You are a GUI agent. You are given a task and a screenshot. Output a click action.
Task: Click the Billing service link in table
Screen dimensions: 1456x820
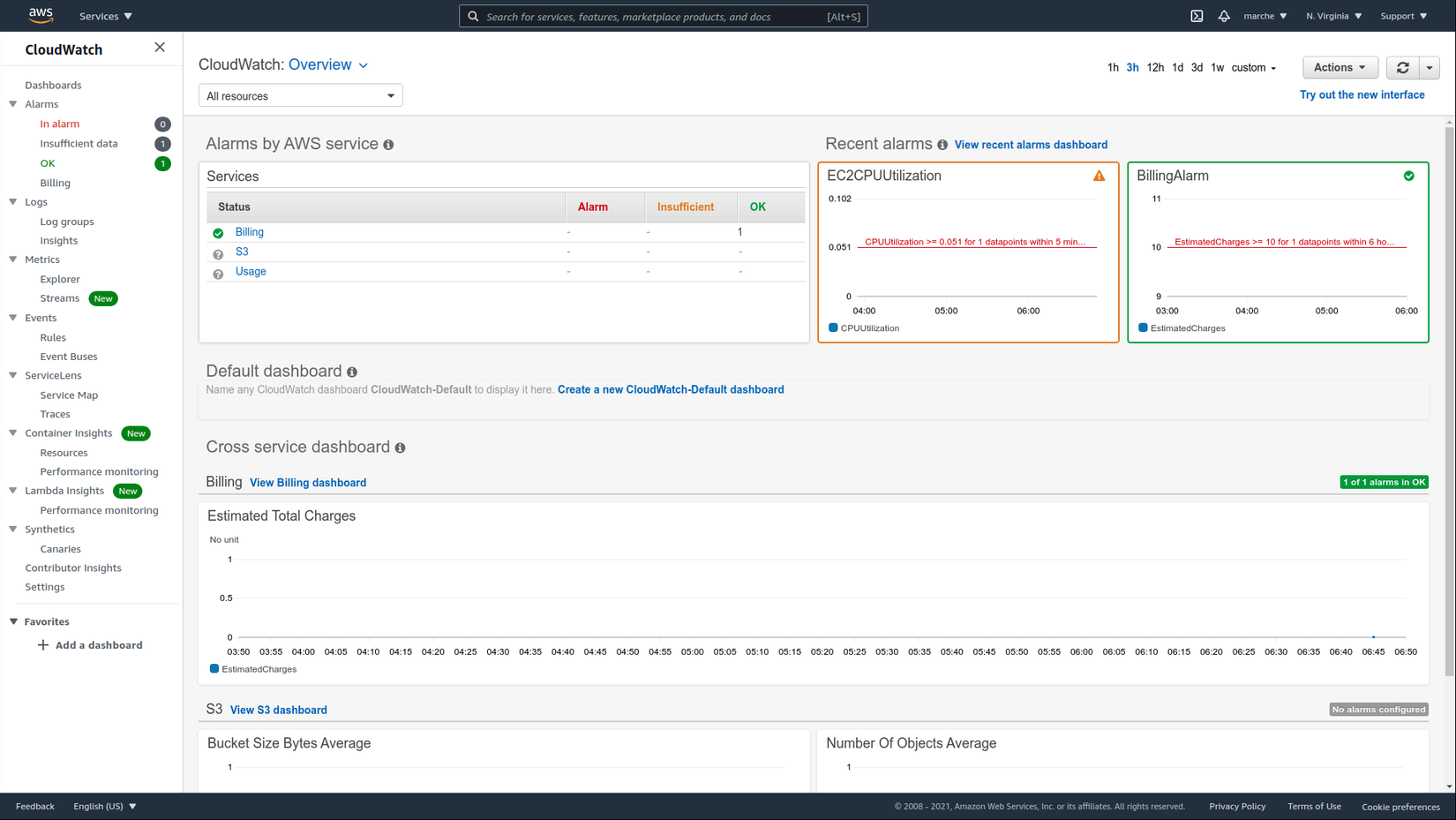pos(250,232)
